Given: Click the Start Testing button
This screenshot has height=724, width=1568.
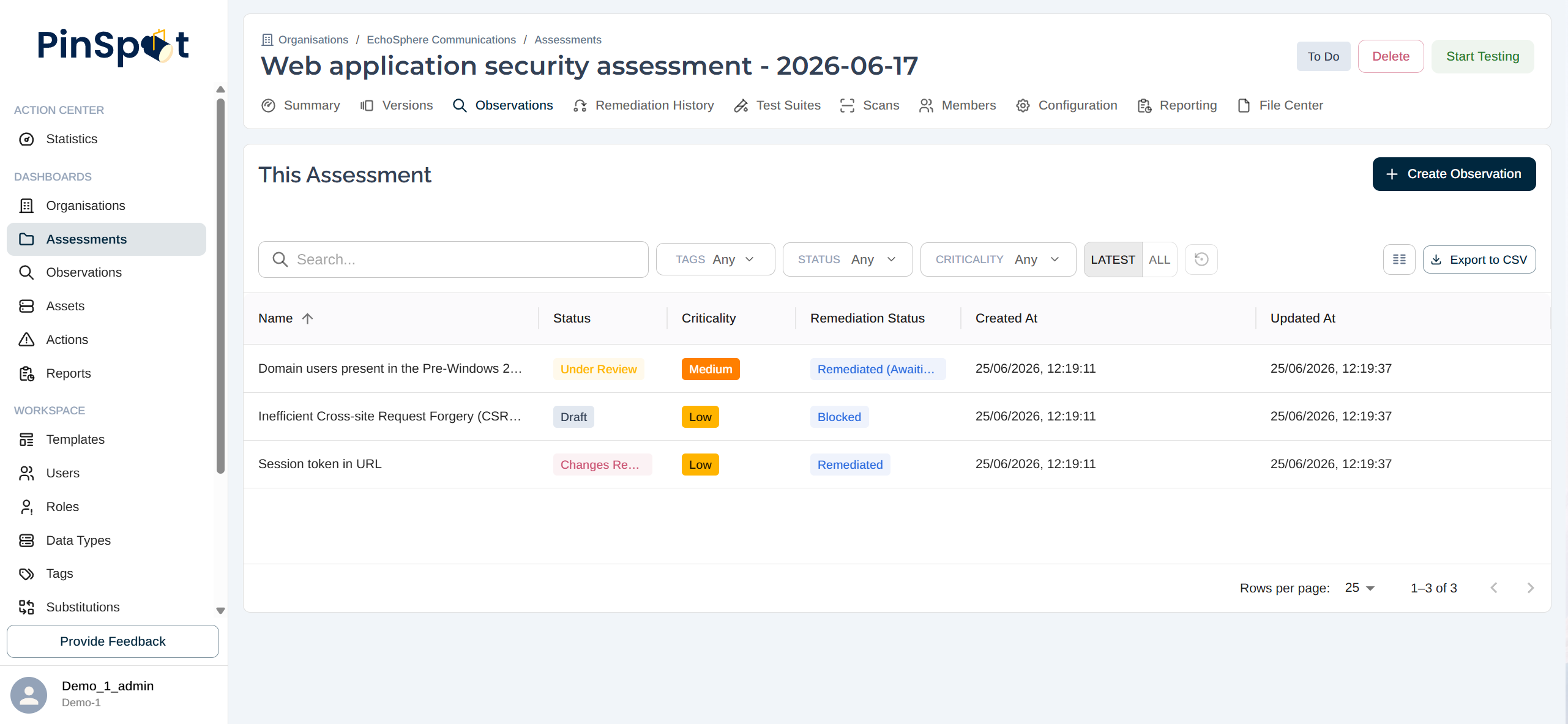Looking at the screenshot, I should [x=1482, y=56].
